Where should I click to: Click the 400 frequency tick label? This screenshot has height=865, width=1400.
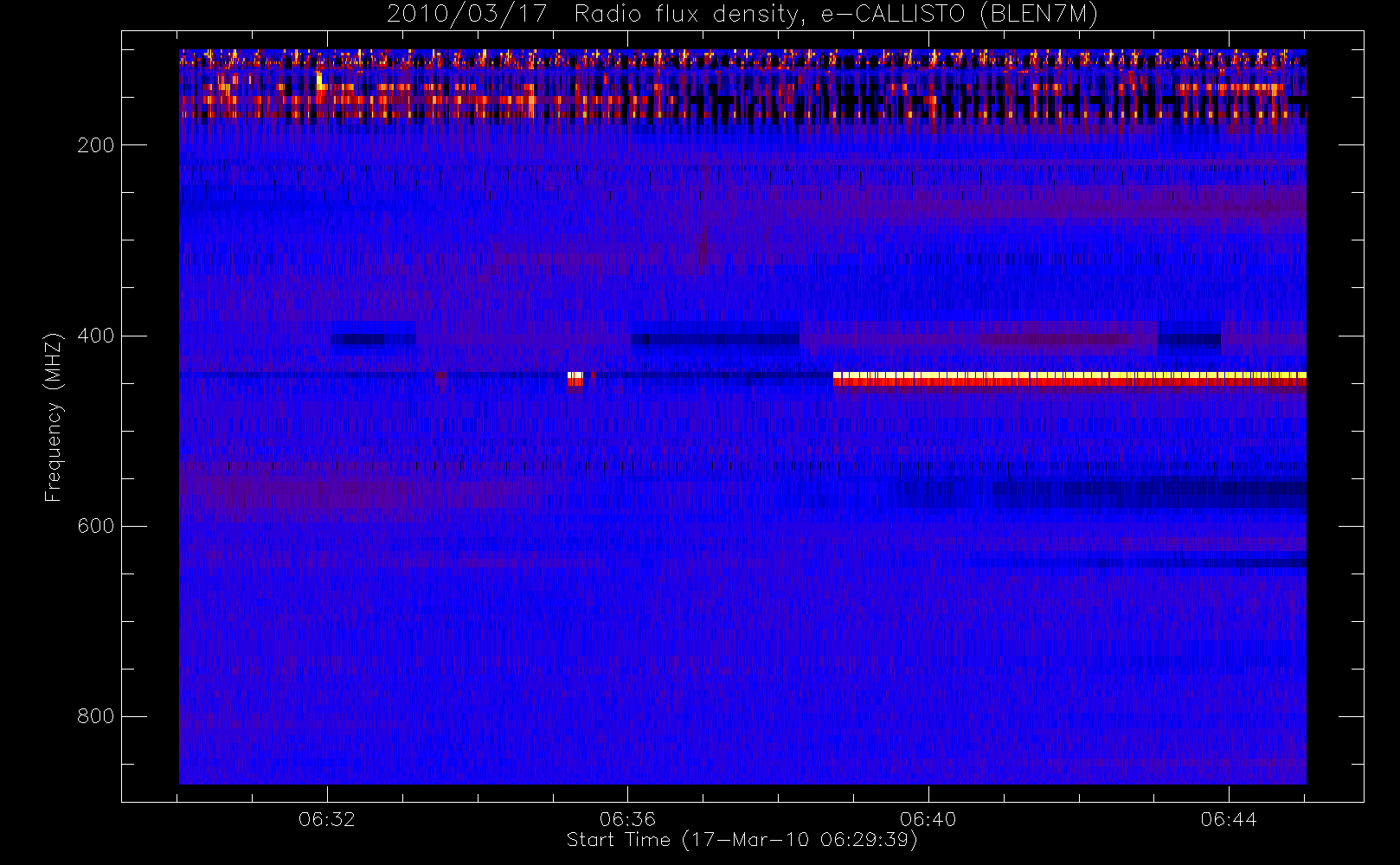click(95, 336)
